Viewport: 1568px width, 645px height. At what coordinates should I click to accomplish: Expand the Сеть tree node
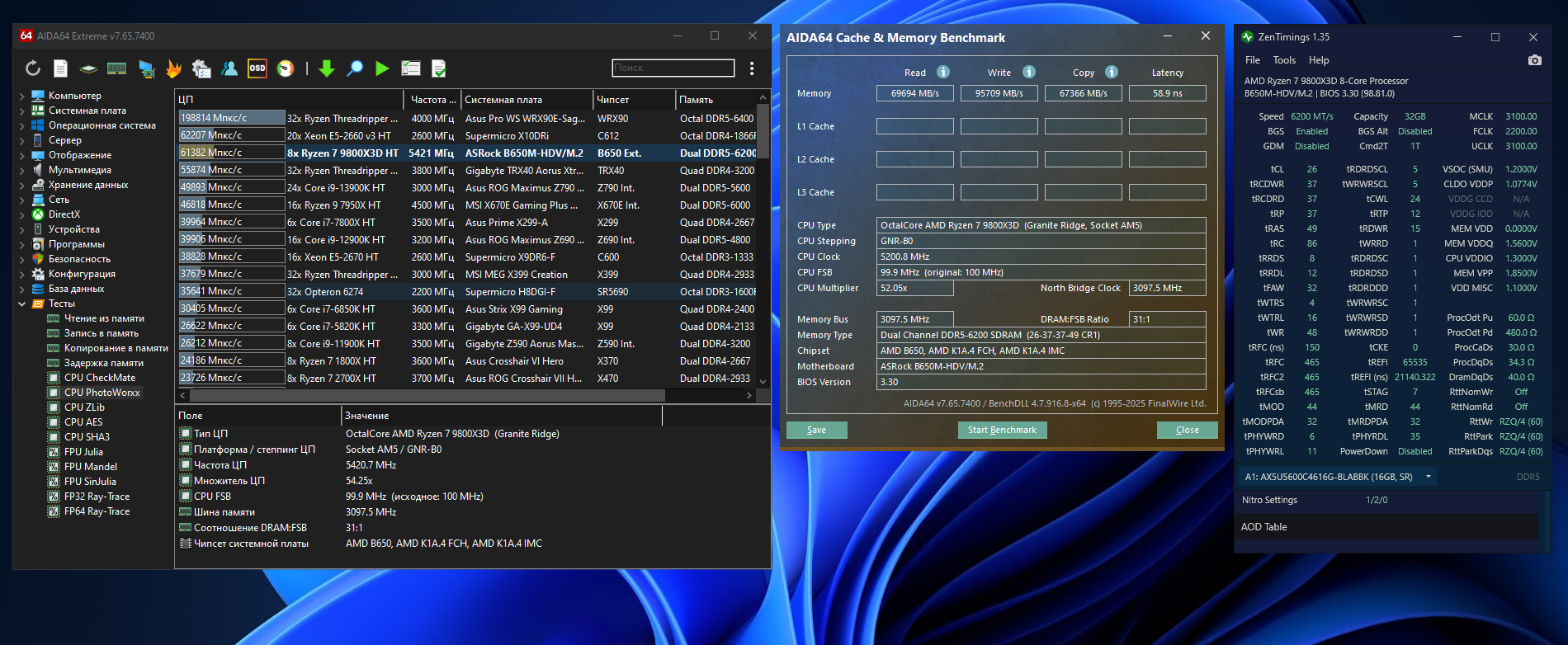(22, 200)
